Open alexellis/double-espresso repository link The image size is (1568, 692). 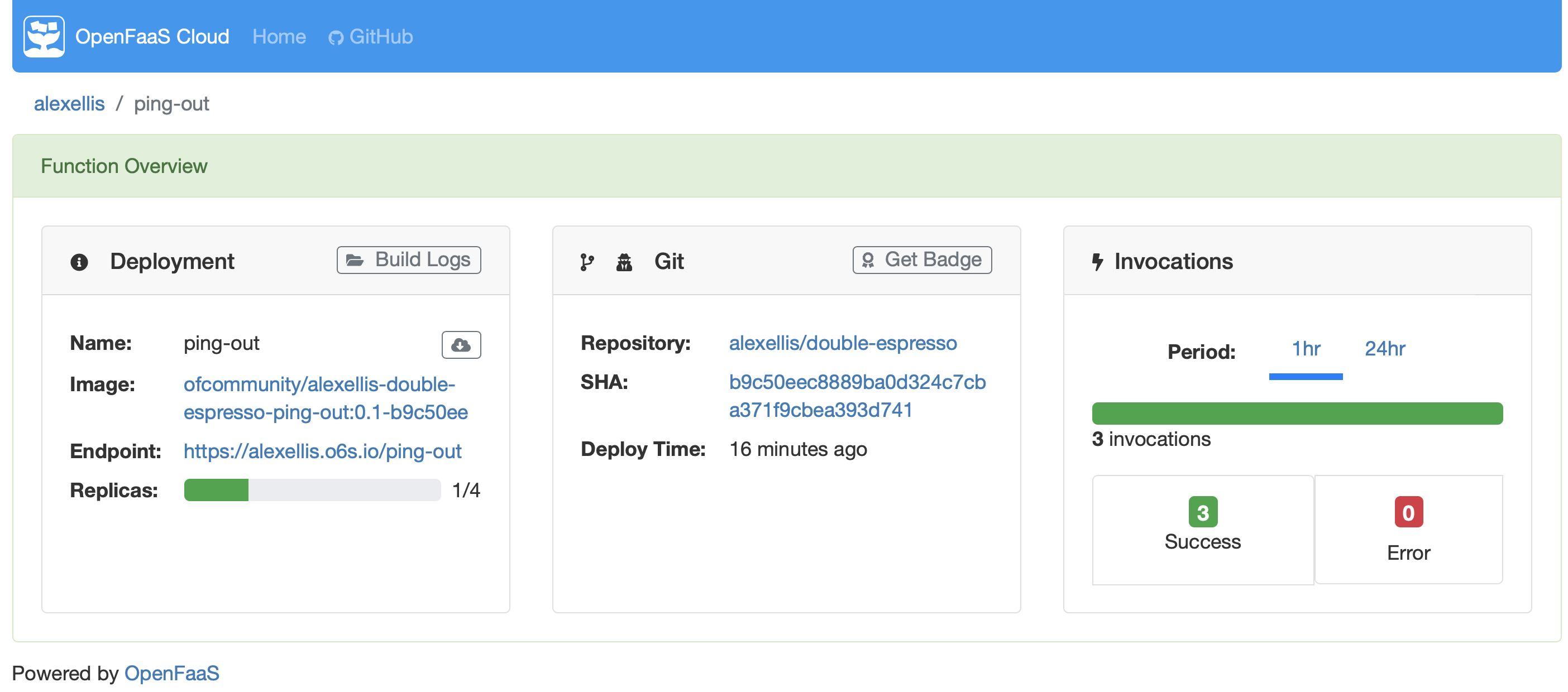(x=843, y=343)
